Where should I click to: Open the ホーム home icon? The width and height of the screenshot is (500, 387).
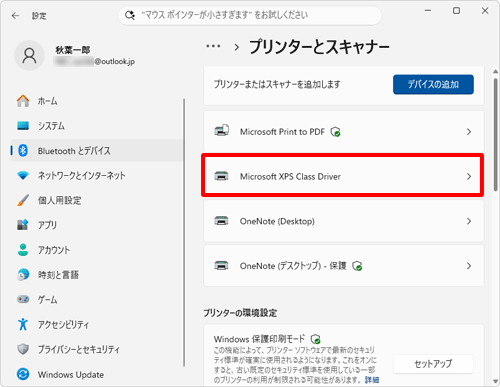tap(23, 101)
